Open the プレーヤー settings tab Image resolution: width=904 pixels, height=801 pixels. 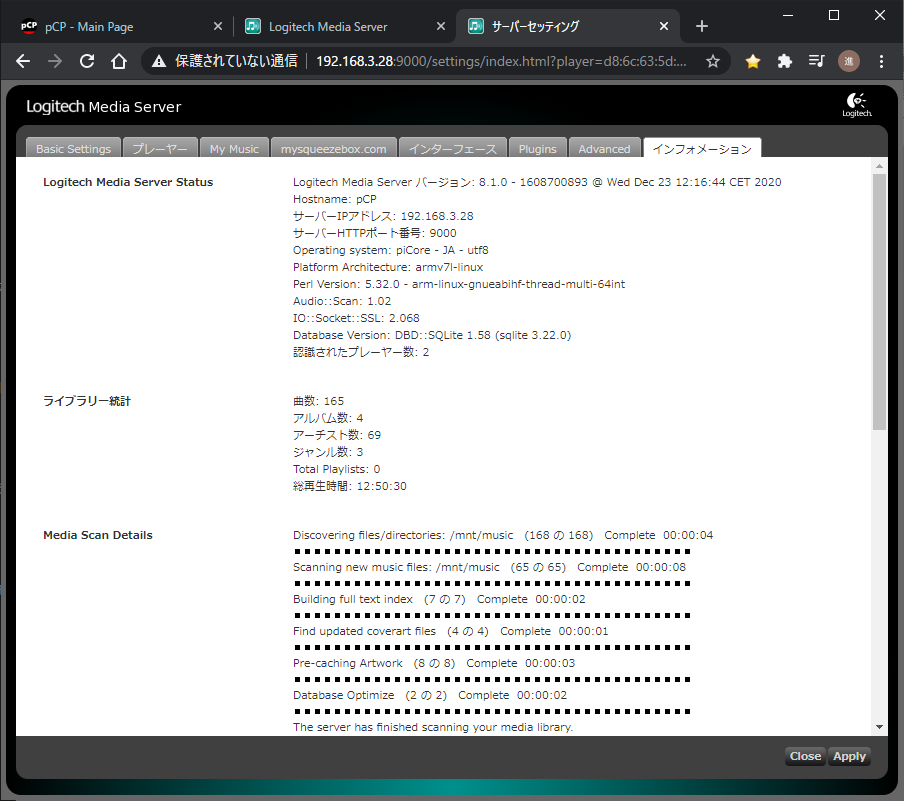[160, 148]
